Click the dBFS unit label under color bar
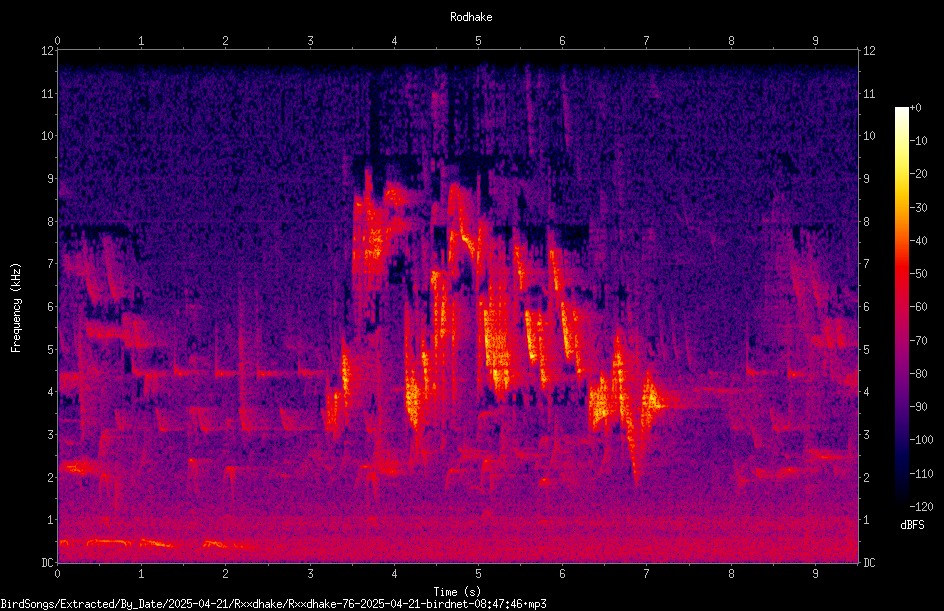The height and width of the screenshot is (611, 944). 912,526
